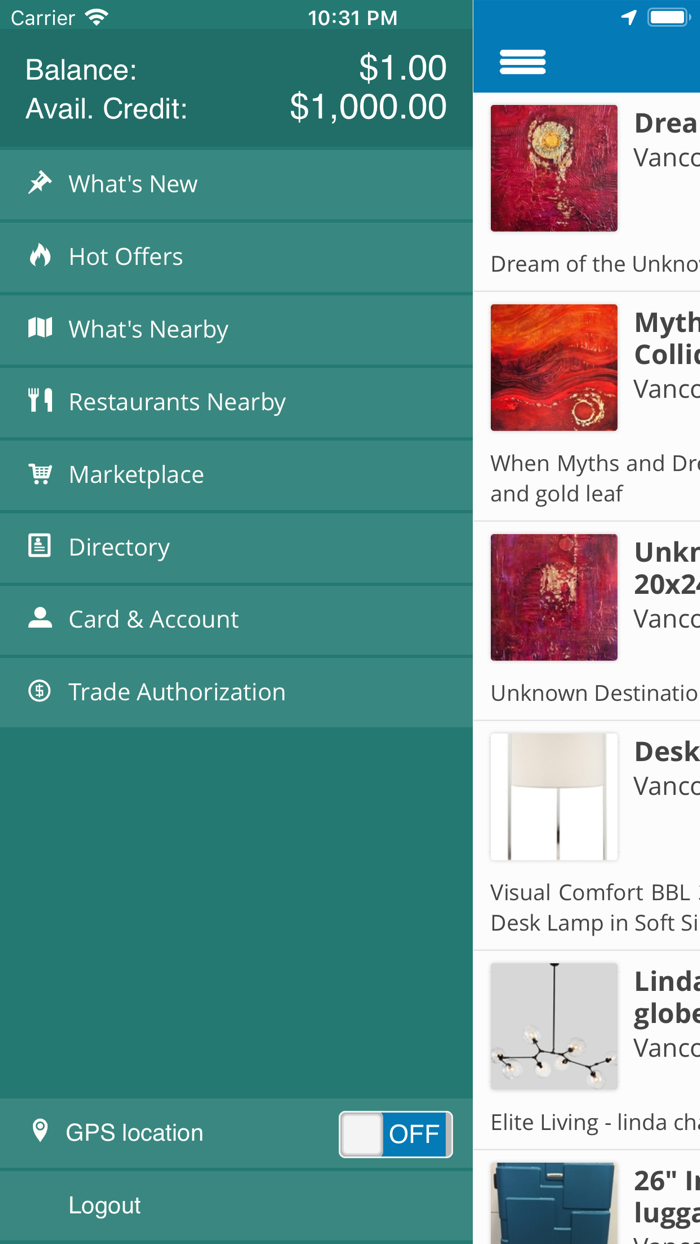Select the Hot Offers menu entry
This screenshot has height=1244, width=700.
[125, 256]
